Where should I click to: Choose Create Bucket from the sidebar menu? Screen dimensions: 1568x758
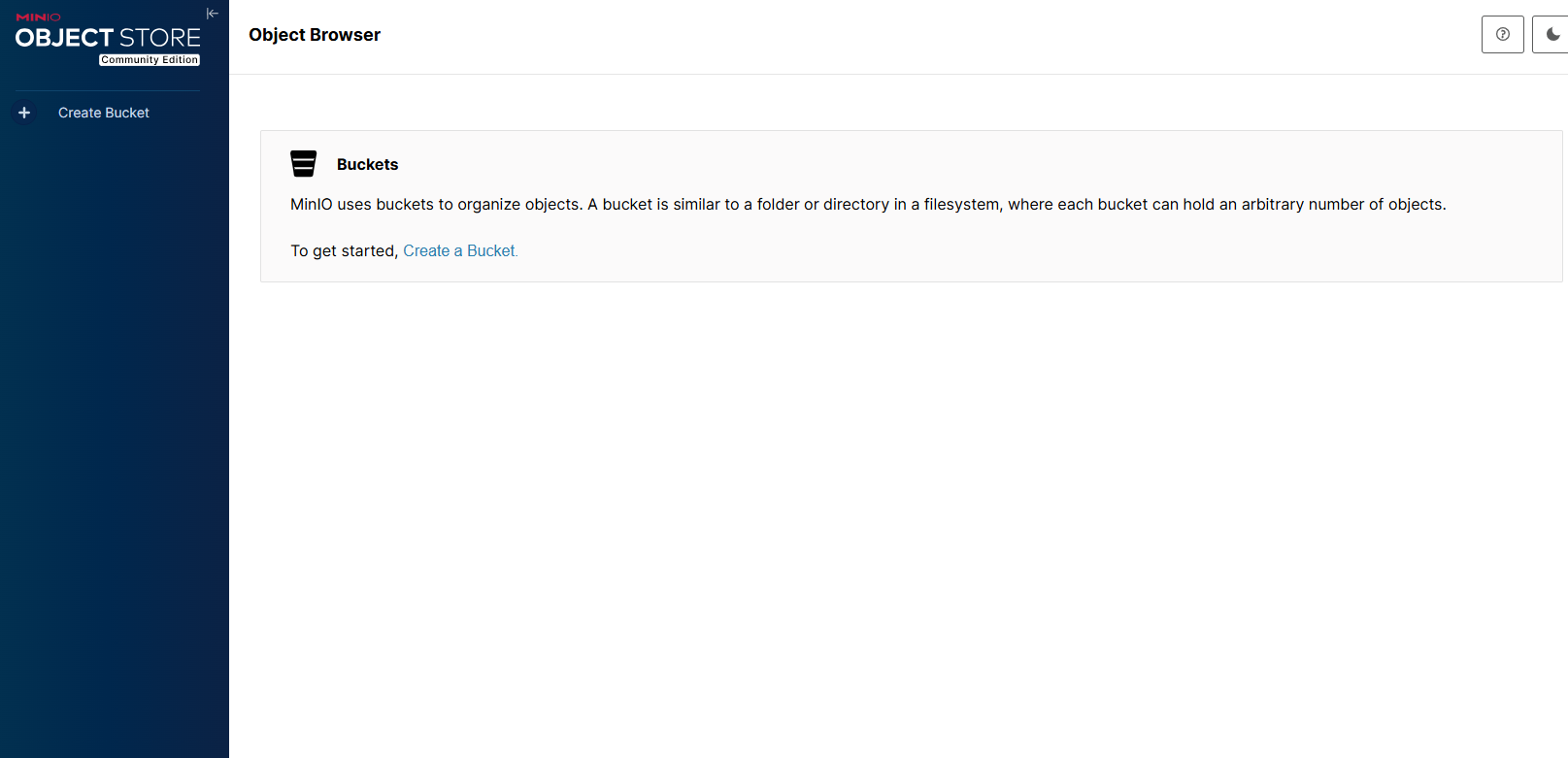103,113
